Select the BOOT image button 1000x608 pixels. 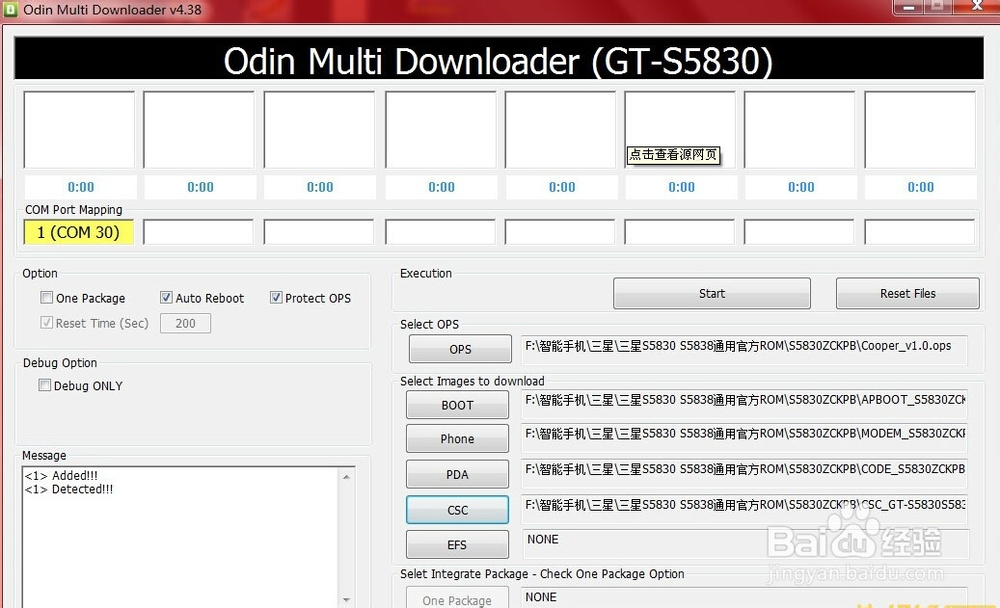click(x=457, y=404)
